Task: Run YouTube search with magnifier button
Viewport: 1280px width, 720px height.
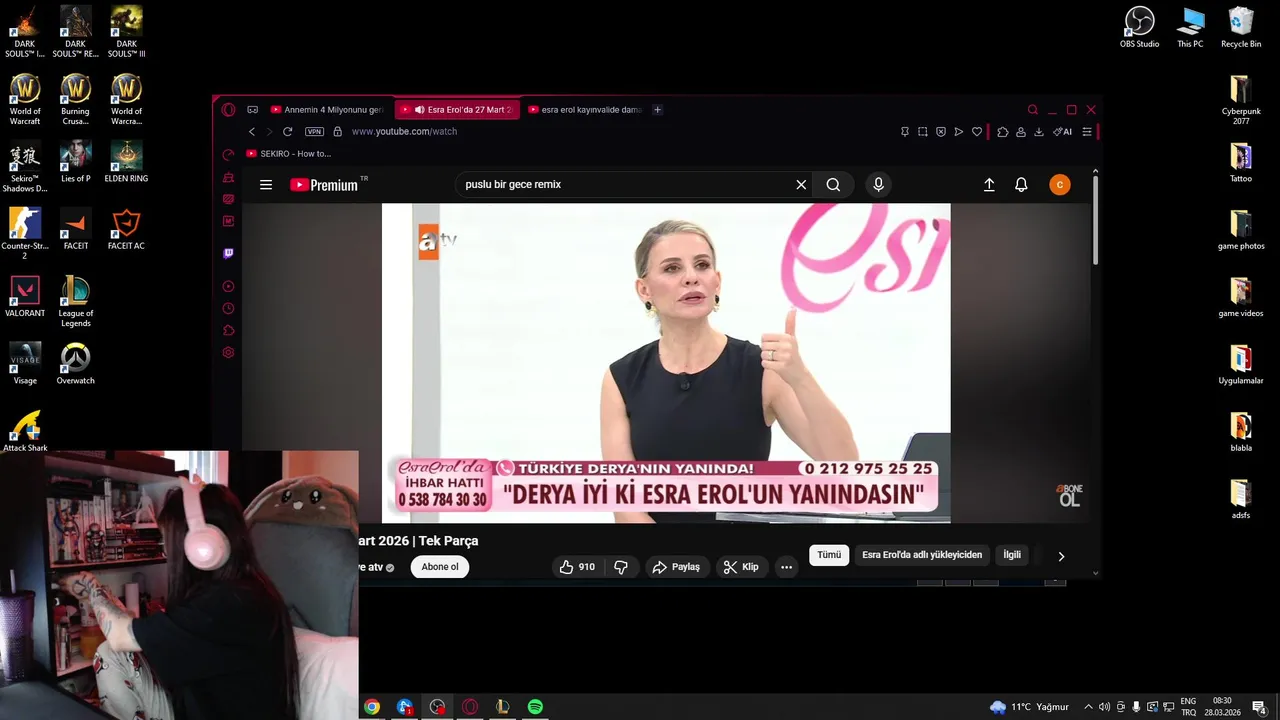Action: 833,185
